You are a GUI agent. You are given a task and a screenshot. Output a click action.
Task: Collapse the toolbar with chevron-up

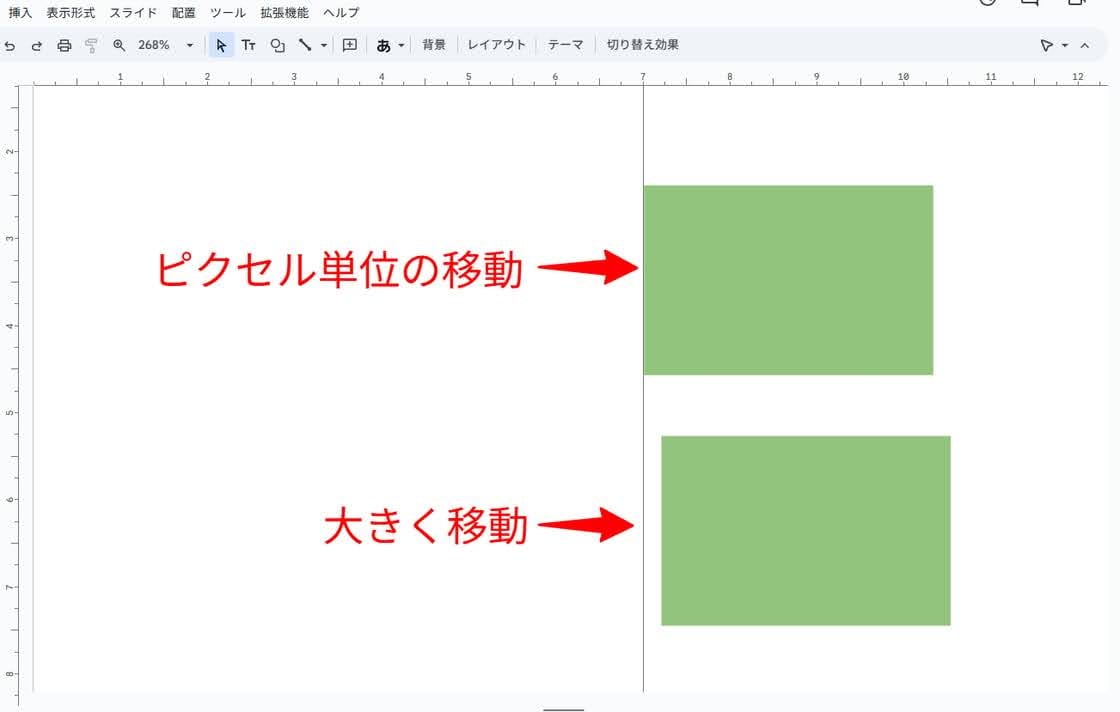coord(1085,45)
